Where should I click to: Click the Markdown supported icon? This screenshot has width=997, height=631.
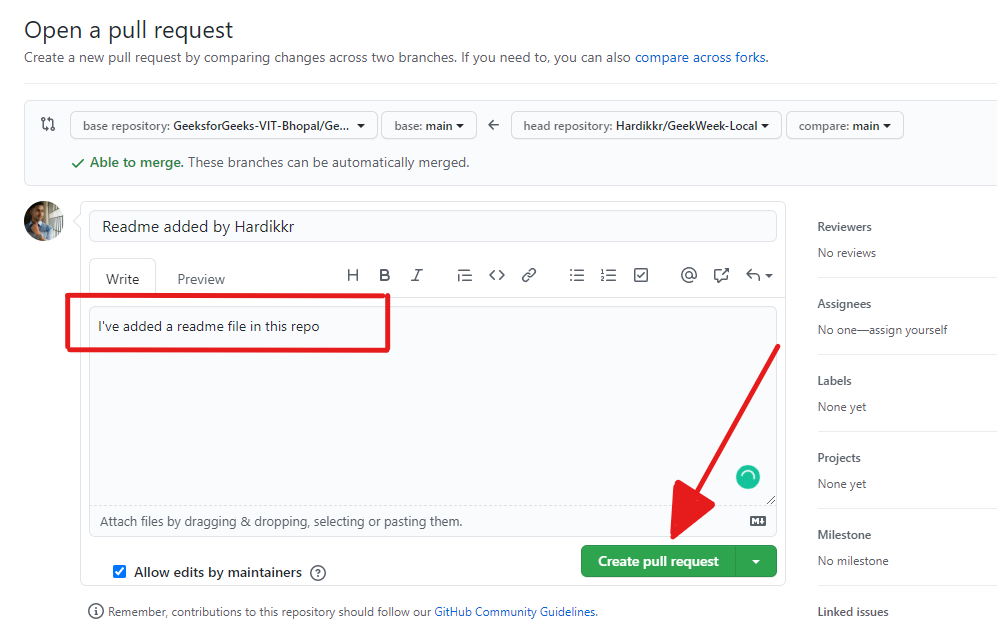click(x=757, y=521)
